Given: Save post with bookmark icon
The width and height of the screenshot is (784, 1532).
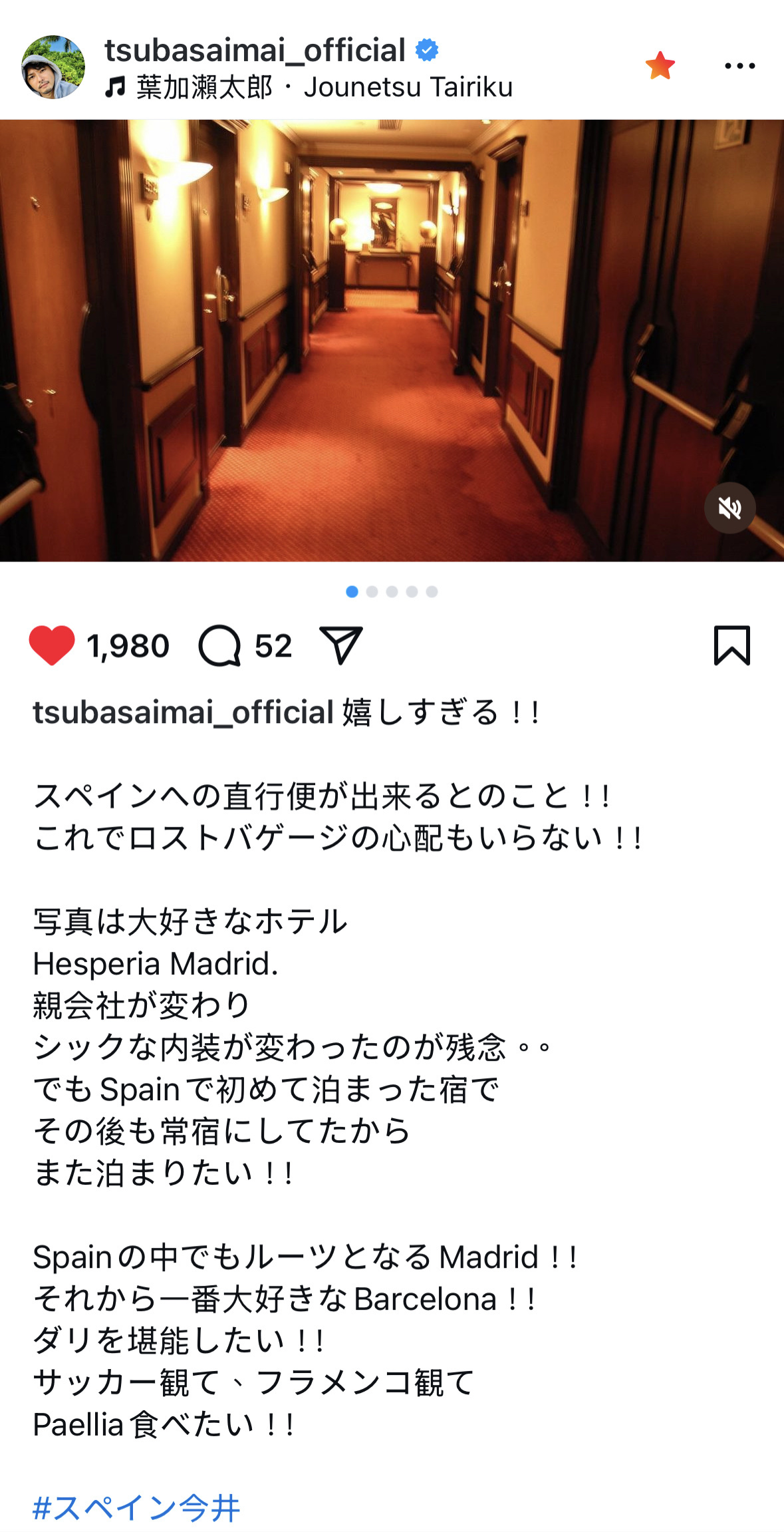Looking at the screenshot, I should click(732, 645).
